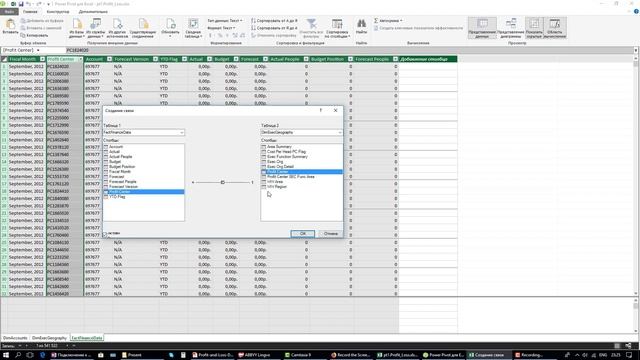640x360 pixels.
Task: Click the Save icon in quick access toolbar
Action: pos(21,4)
